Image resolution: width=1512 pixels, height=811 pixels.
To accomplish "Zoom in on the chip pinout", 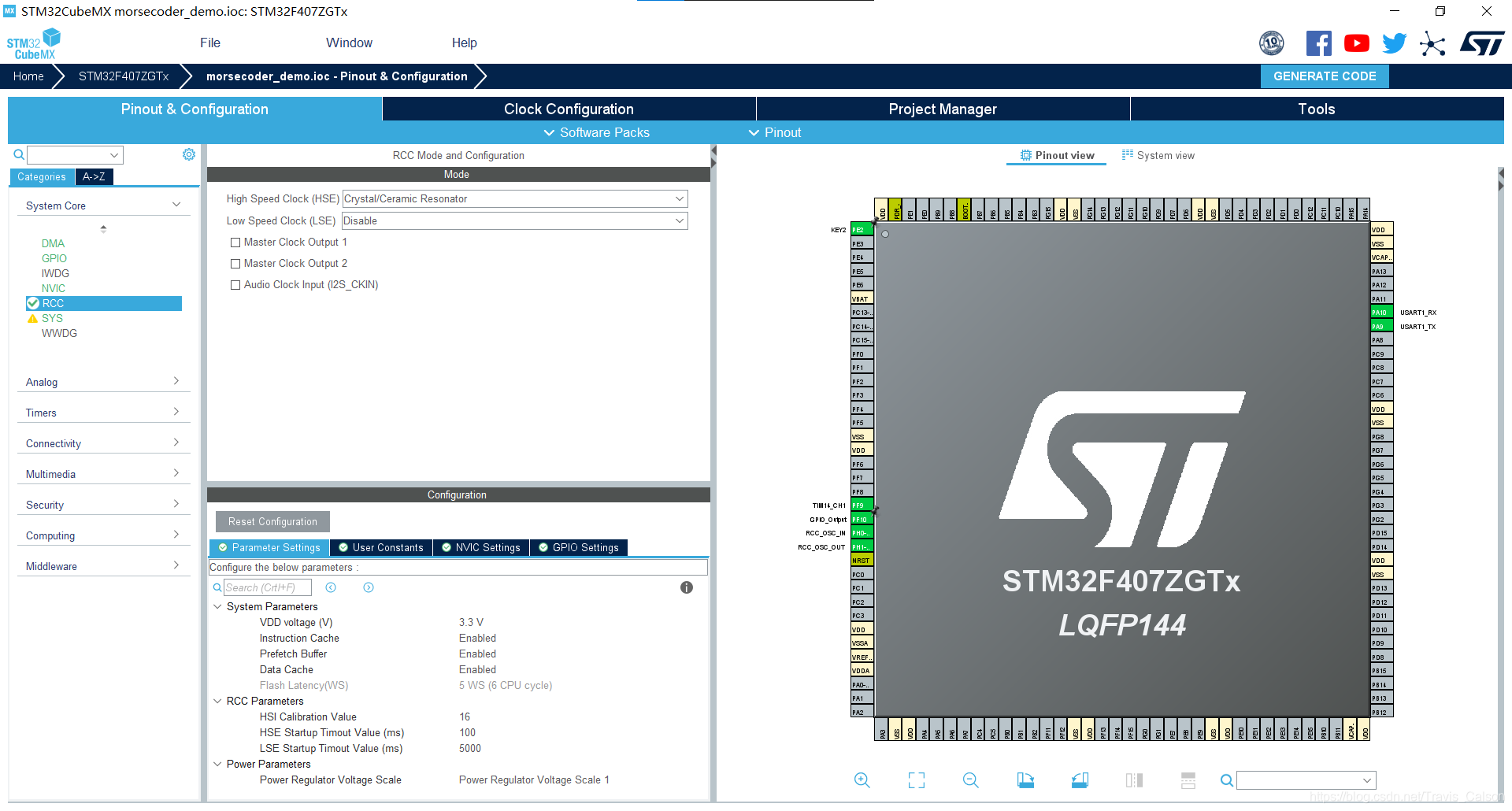I will click(862, 780).
